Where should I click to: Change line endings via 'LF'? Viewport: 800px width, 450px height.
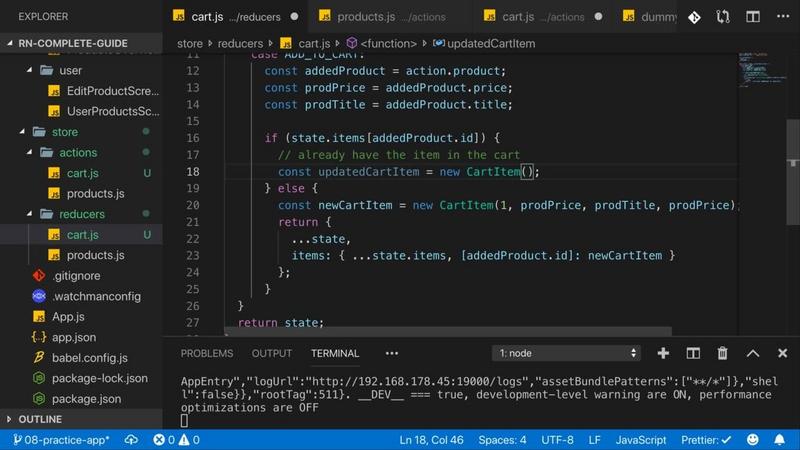[594, 440]
